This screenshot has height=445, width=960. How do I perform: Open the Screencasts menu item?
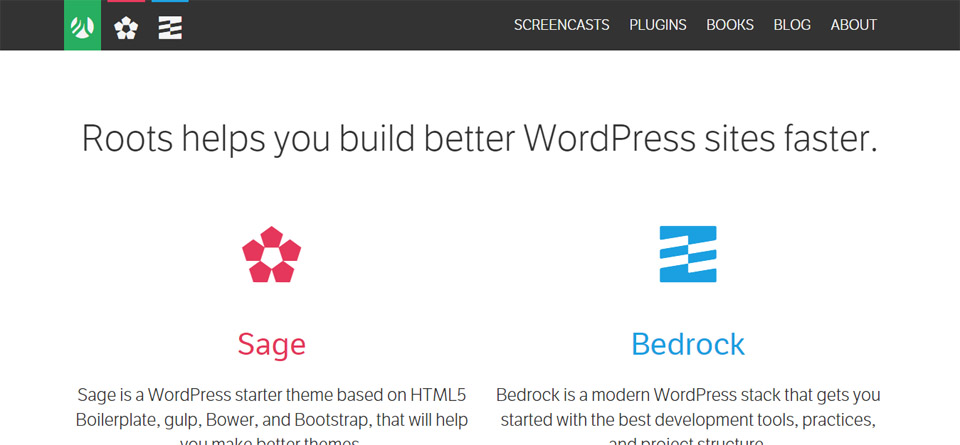click(561, 25)
